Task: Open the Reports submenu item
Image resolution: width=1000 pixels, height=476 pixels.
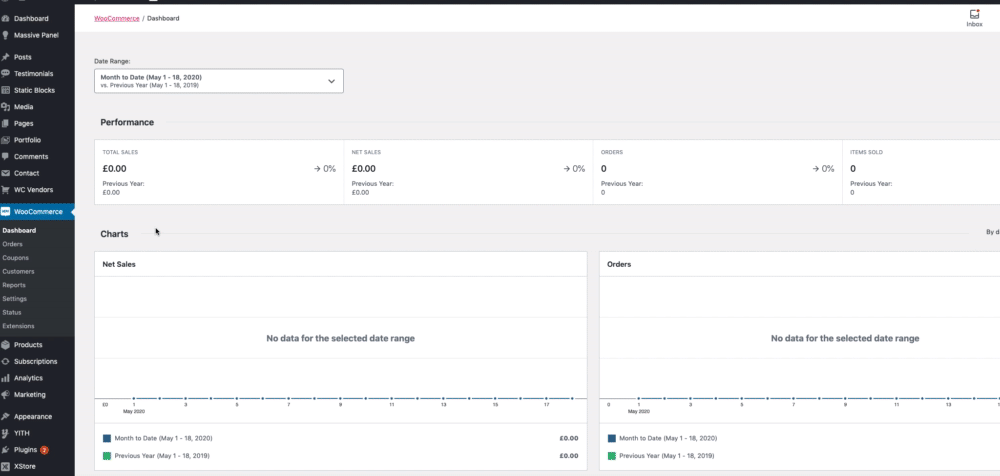Action: [14, 285]
